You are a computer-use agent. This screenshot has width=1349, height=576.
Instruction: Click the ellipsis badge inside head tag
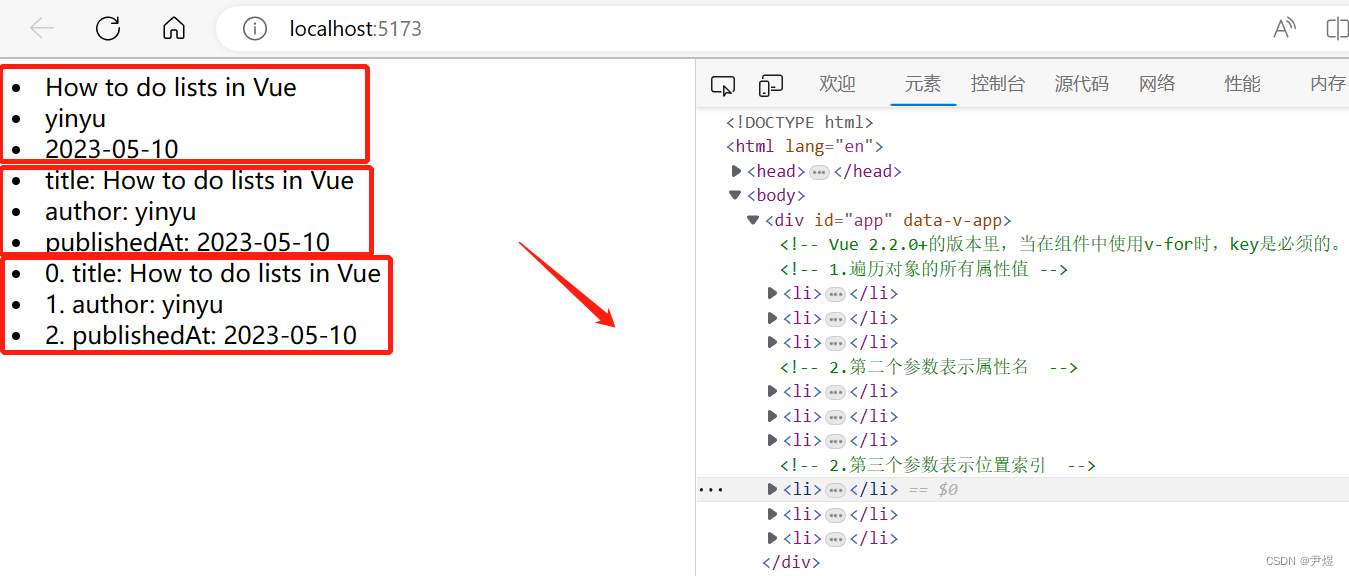pos(819,172)
